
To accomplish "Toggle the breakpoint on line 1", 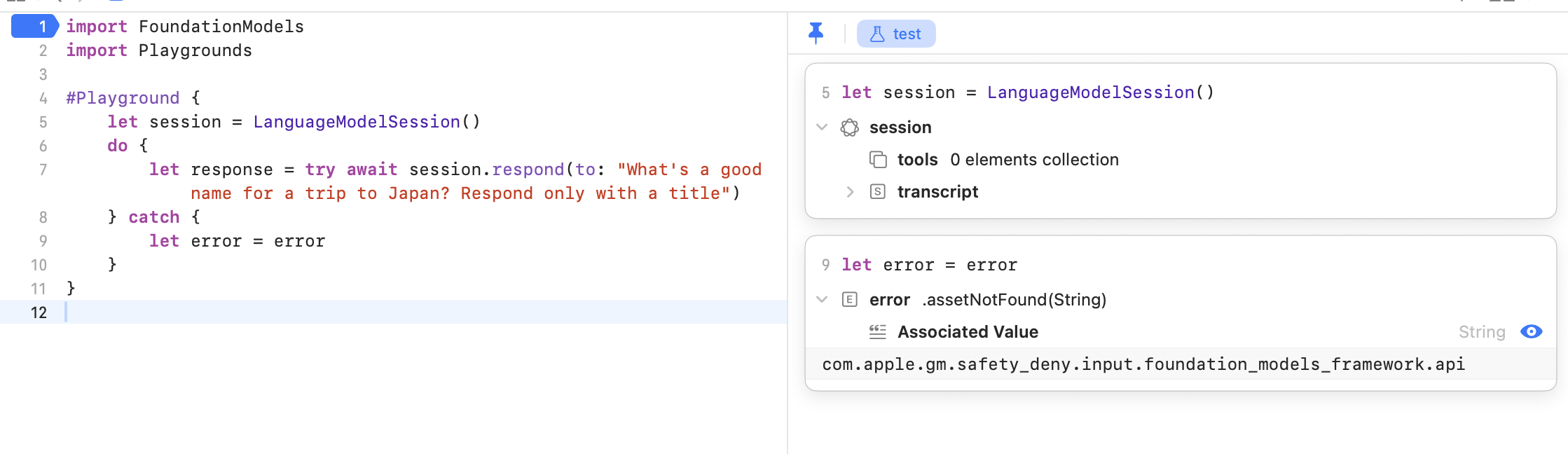I will click(35, 27).
